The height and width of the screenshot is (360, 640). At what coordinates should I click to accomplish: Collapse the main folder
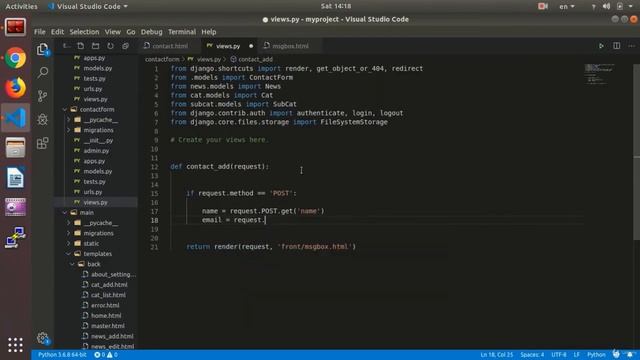65,212
